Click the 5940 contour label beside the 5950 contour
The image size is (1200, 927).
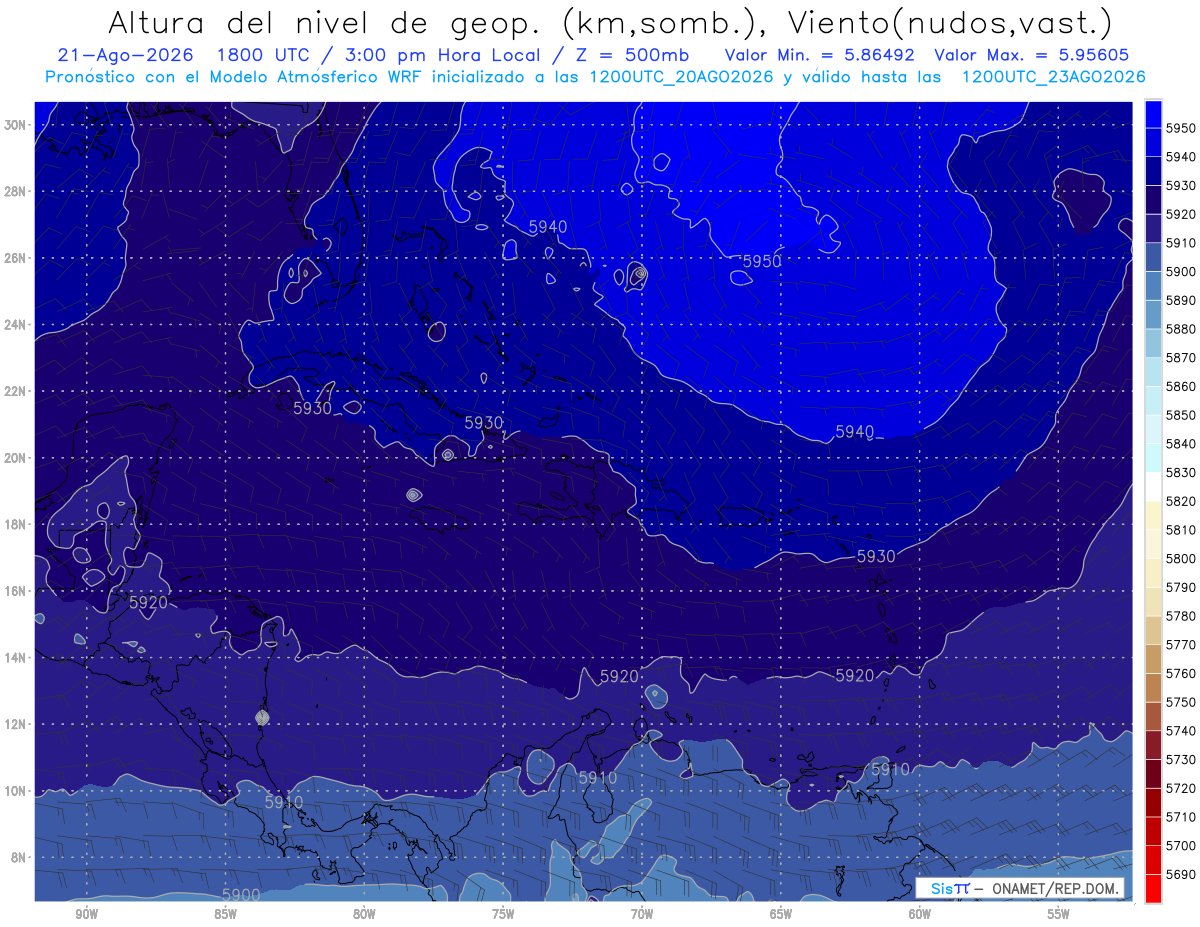tap(547, 227)
